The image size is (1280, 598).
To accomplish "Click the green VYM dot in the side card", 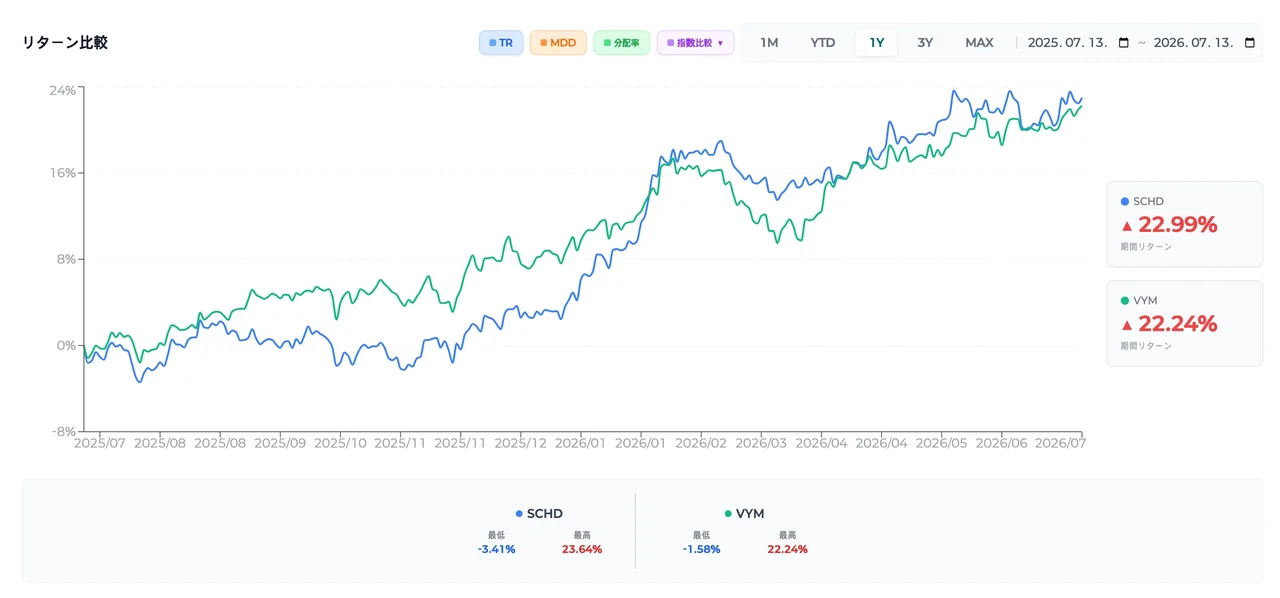I will pyautogui.click(x=1125, y=300).
